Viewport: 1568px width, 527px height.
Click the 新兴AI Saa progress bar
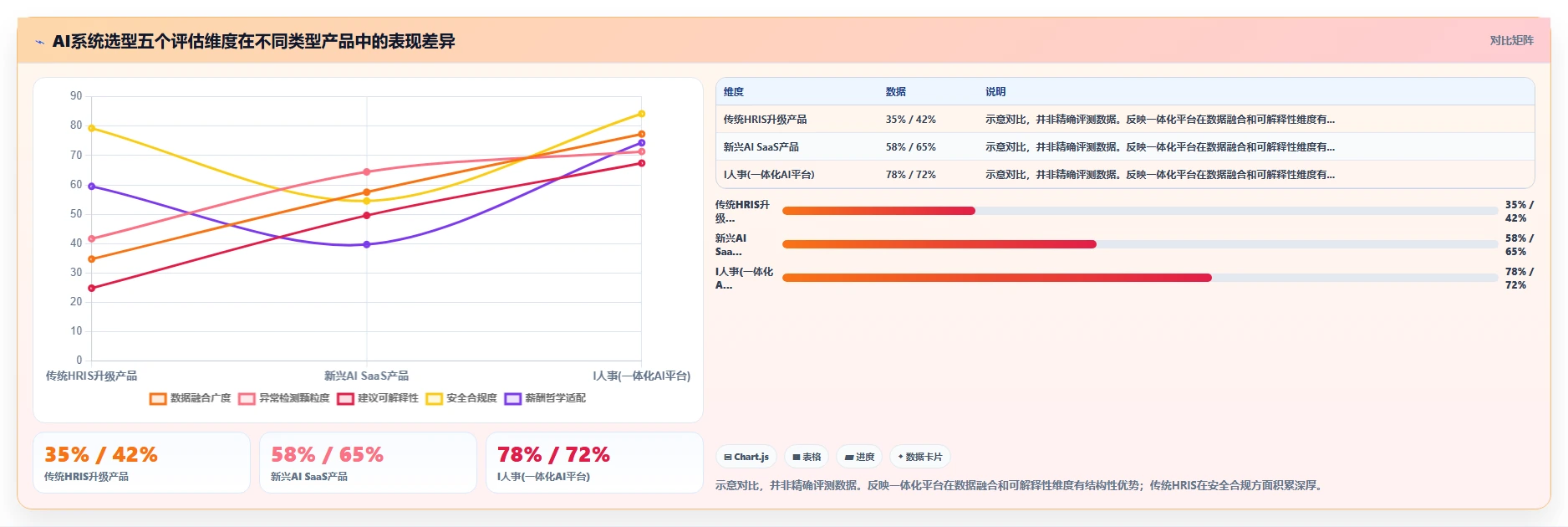click(1140, 244)
